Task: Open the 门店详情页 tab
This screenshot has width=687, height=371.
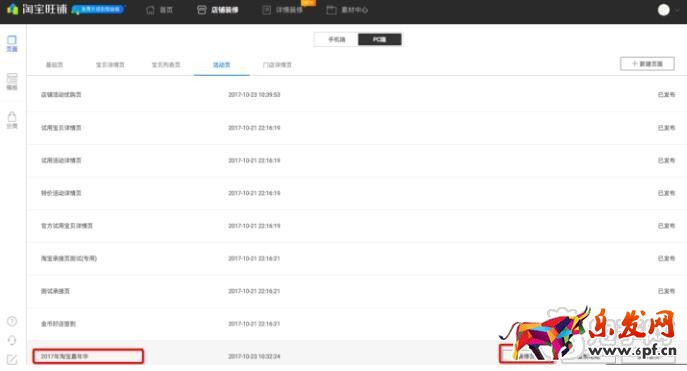Action: tap(277, 65)
